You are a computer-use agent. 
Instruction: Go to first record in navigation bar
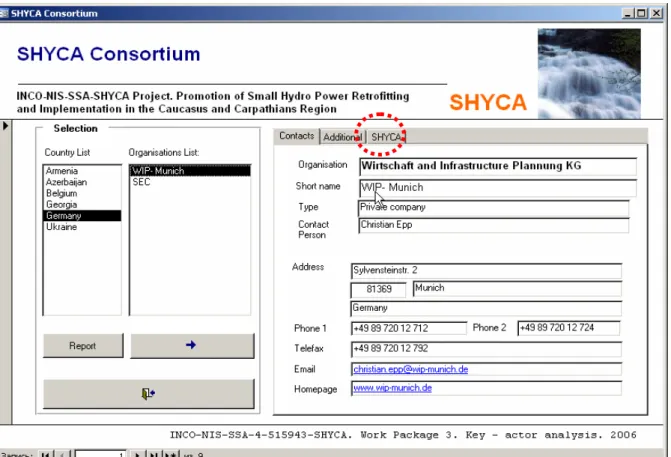46,454
